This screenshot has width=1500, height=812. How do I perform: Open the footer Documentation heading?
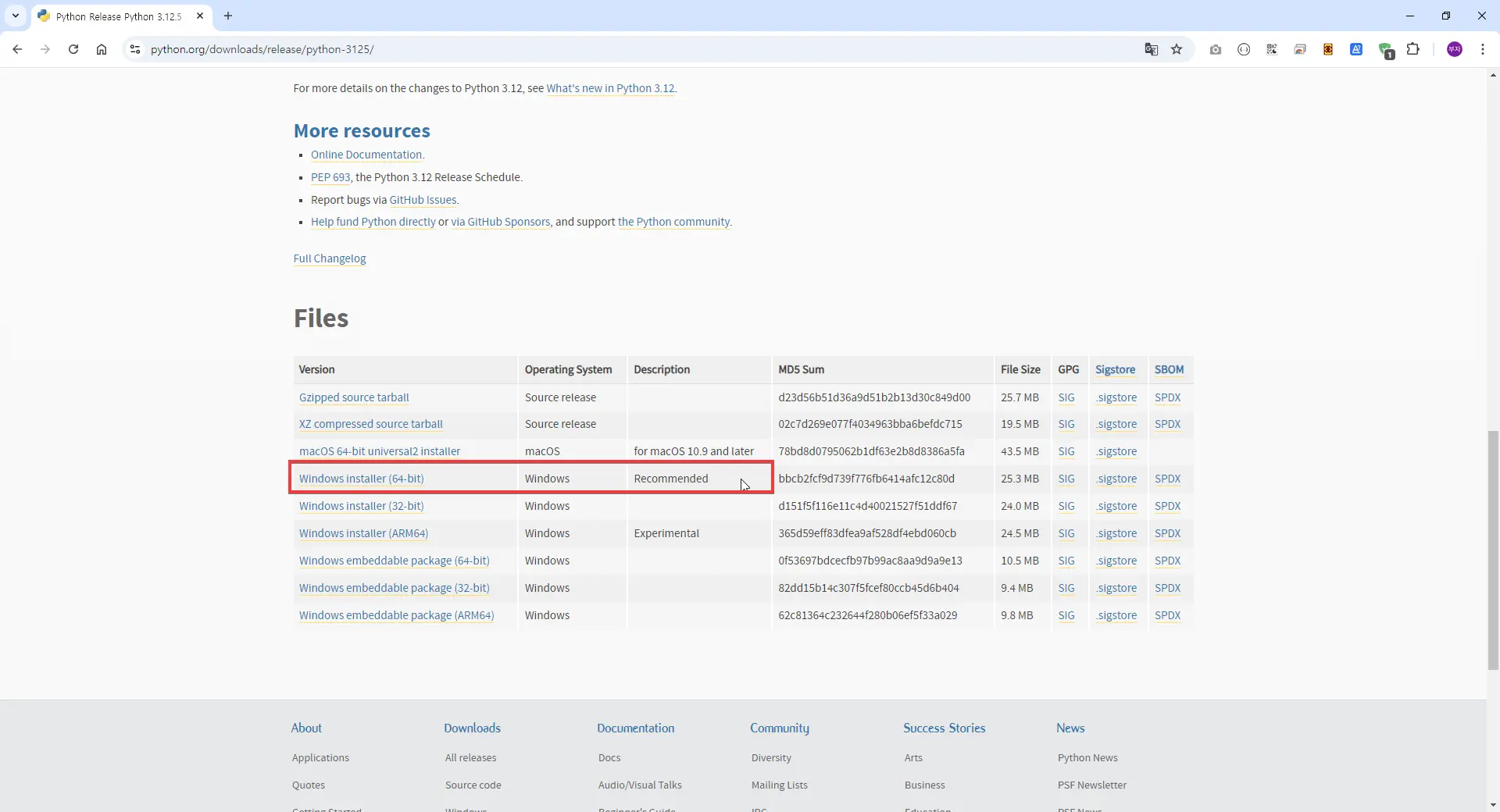pyautogui.click(x=635, y=728)
